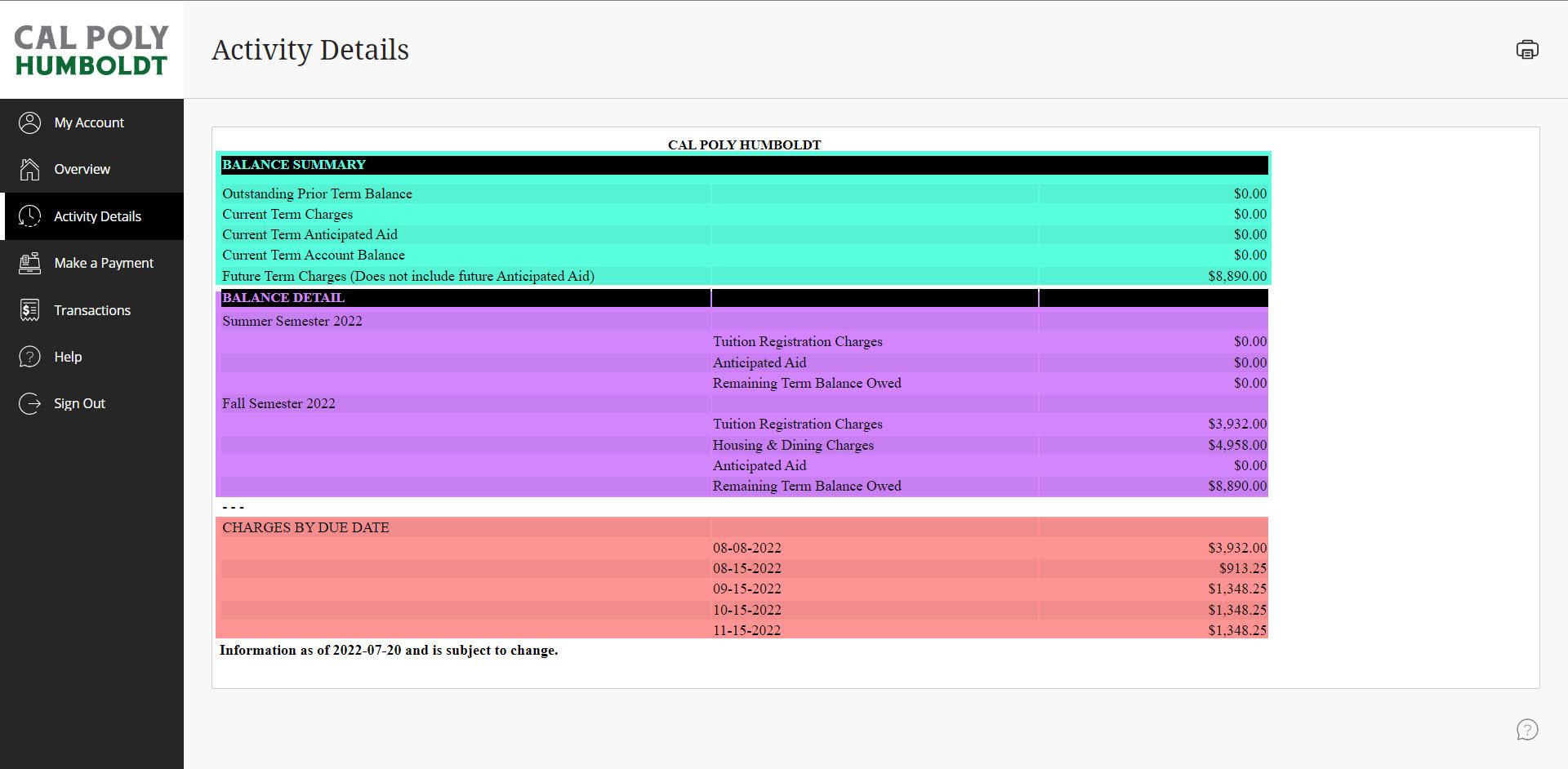Click the Information as of 2022-07-20 note
This screenshot has height=769, width=1568.
389,651
